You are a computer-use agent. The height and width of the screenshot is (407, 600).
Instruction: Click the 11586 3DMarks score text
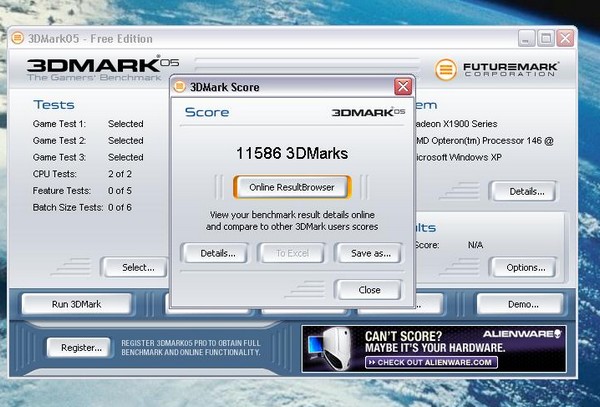(292, 153)
